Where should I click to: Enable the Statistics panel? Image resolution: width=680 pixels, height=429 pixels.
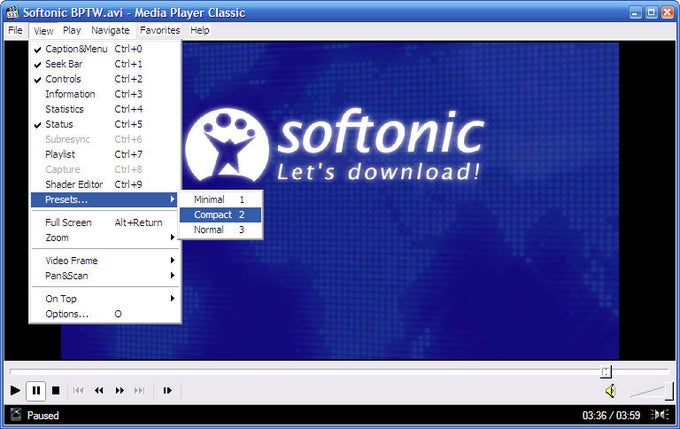coord(105,109)
